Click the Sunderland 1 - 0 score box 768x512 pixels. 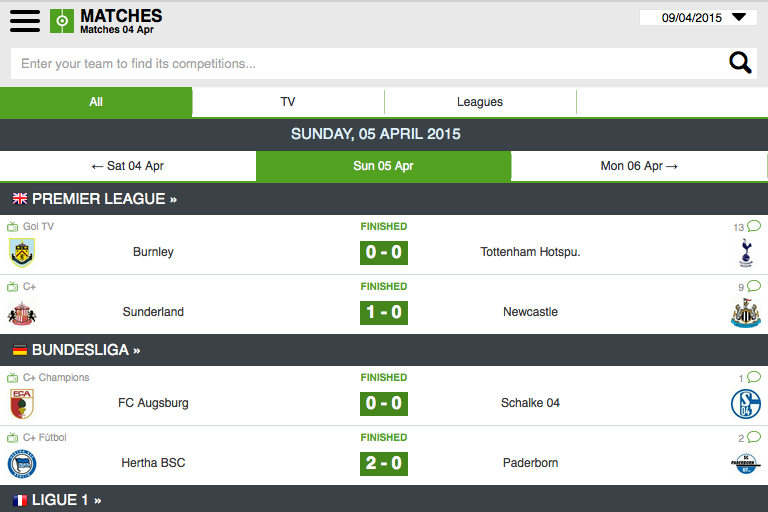click(x=384, y=312)
